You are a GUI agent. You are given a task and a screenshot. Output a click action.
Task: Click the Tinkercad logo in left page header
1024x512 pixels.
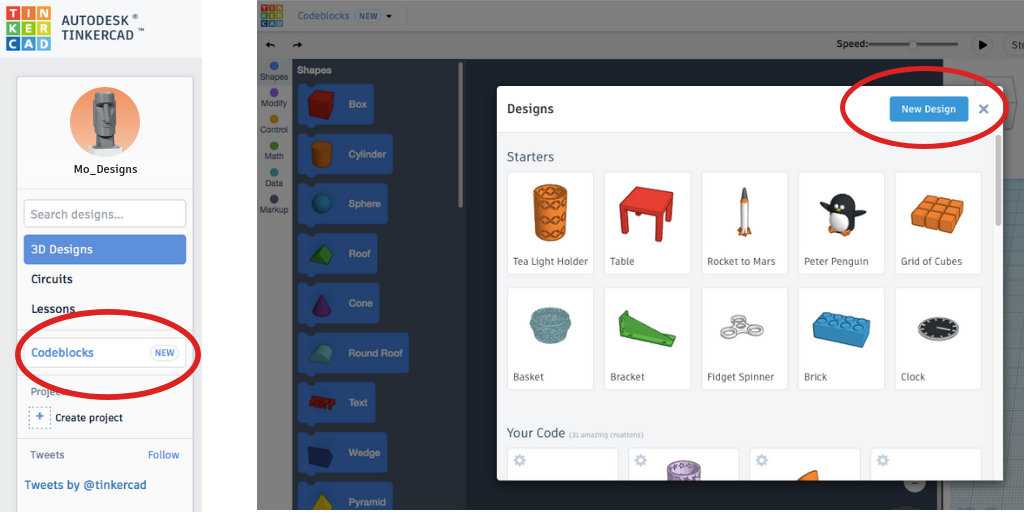(28, 29)
